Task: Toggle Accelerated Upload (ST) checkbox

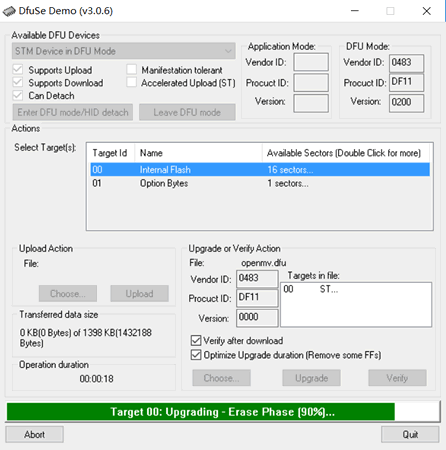Action: click(x=132, y=82)
